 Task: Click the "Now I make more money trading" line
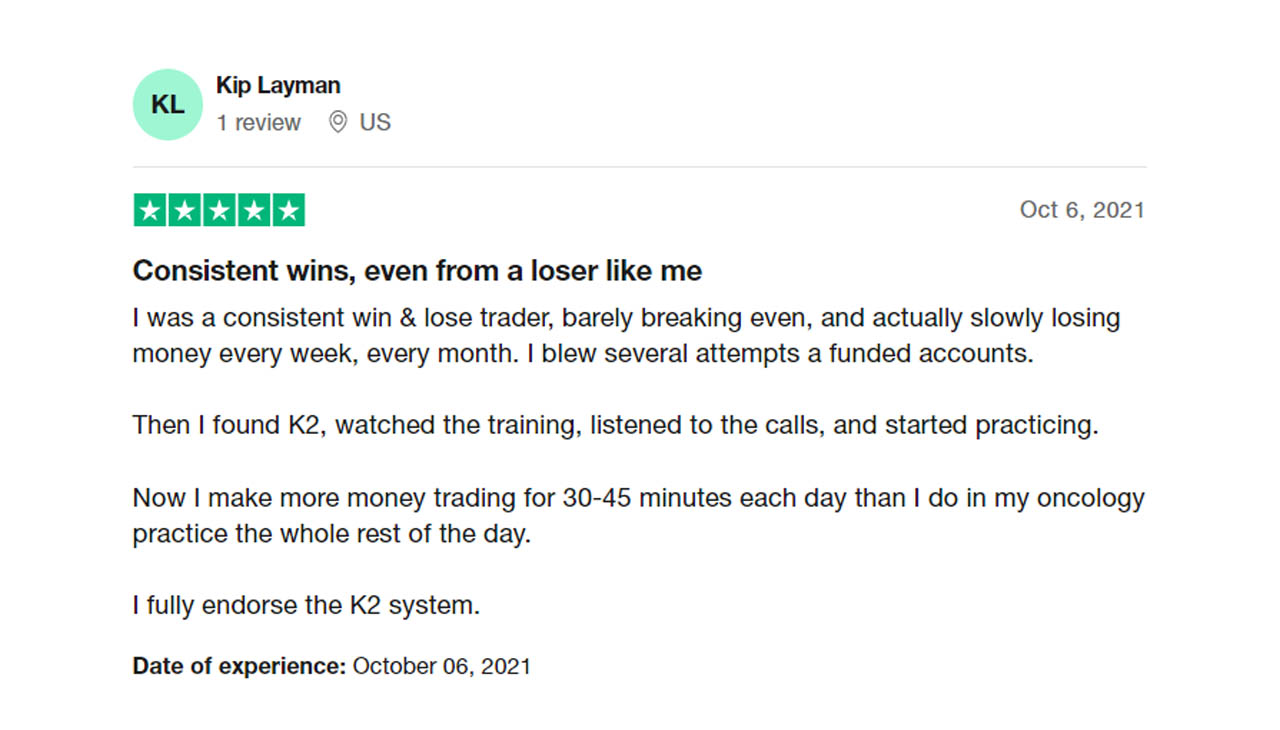click(638, 498)
